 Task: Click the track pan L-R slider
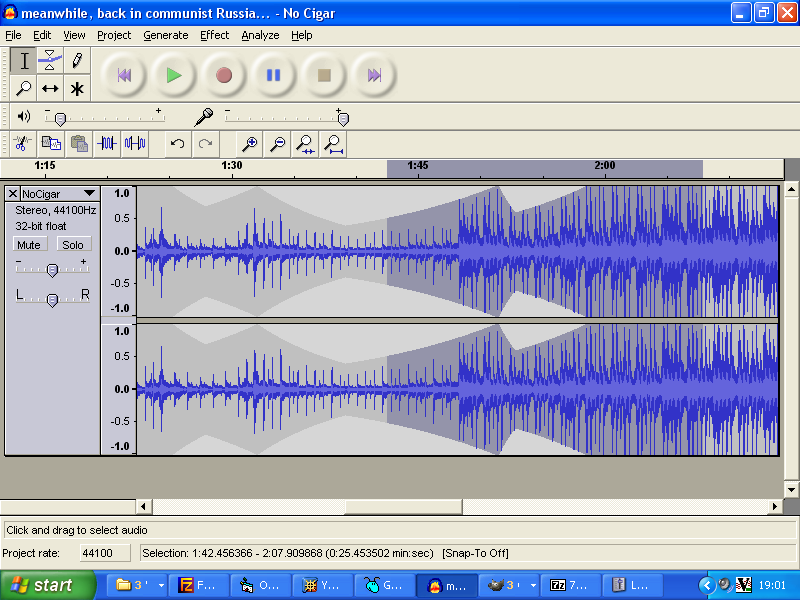[x=52, y=299]
